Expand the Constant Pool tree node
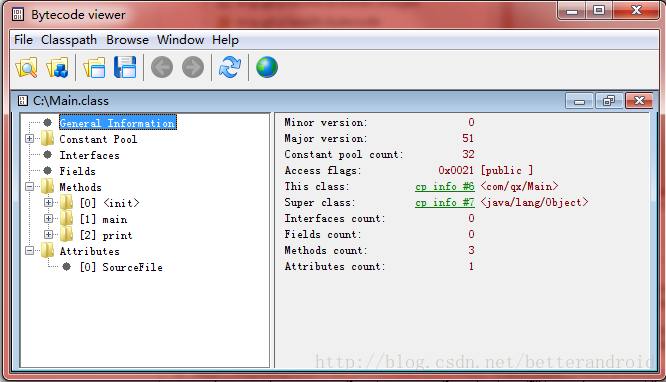 (x=29, y=139)
